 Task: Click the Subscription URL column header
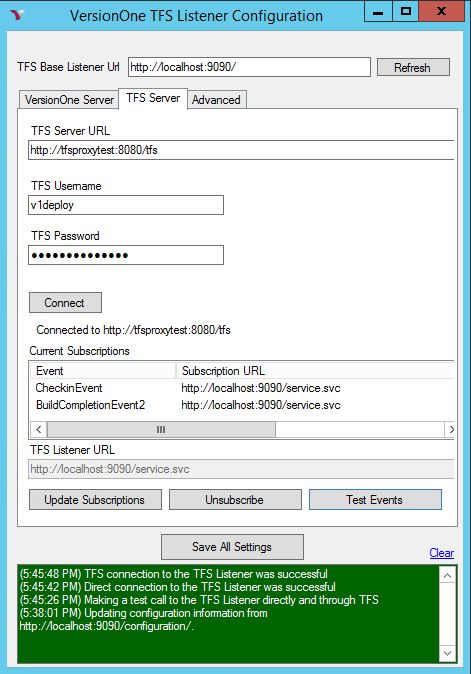pyautogui.click(x=315, y=371)
